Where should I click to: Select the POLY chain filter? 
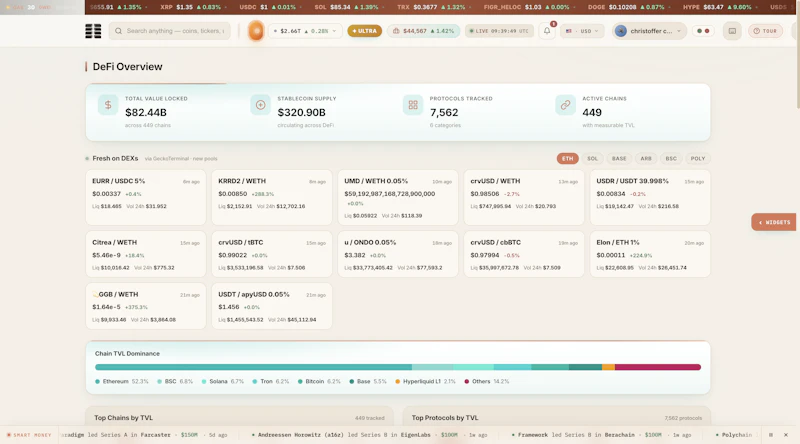[x=697, y=159]
